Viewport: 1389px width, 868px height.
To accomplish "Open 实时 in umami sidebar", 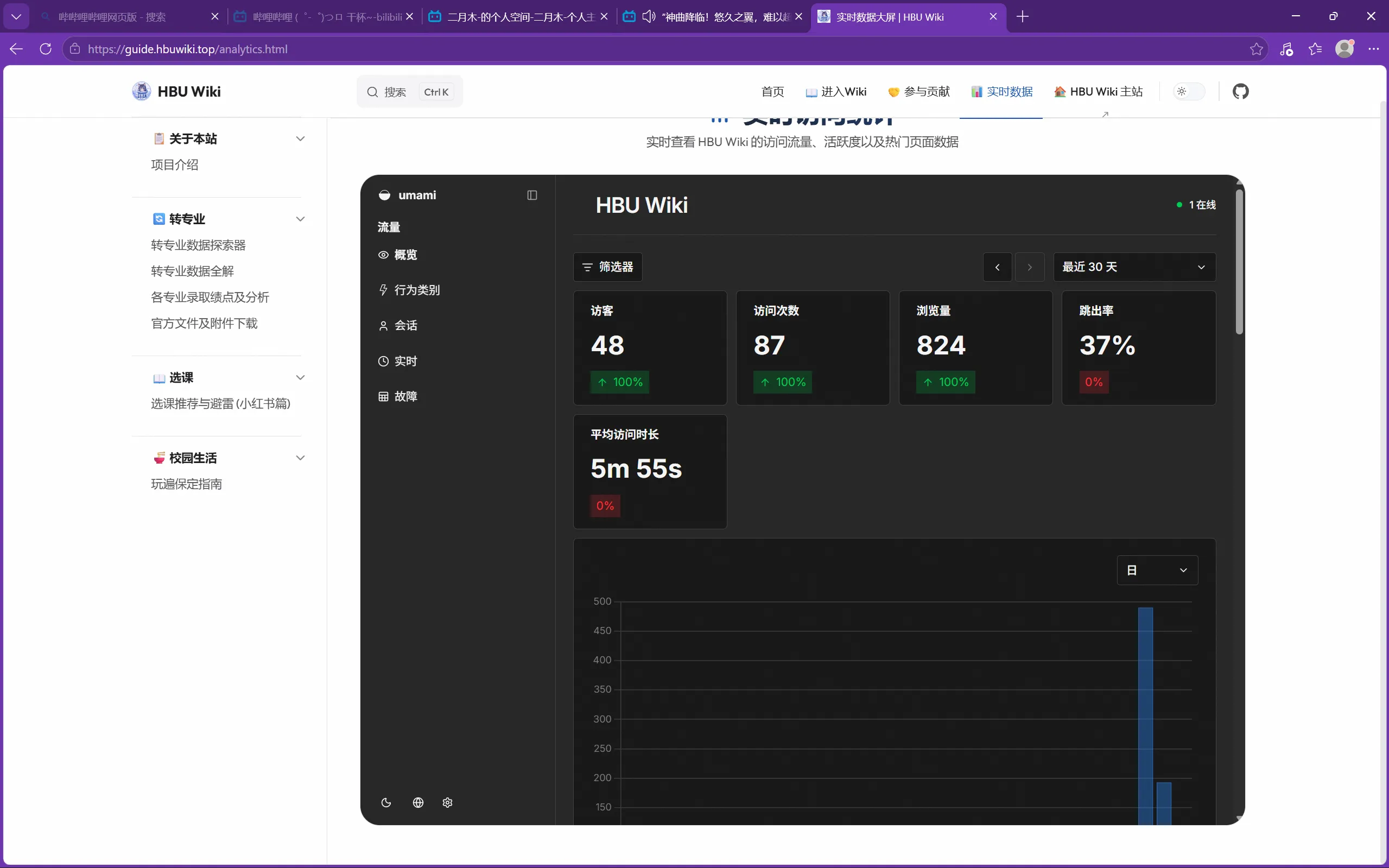I will (x=398, y=361).
